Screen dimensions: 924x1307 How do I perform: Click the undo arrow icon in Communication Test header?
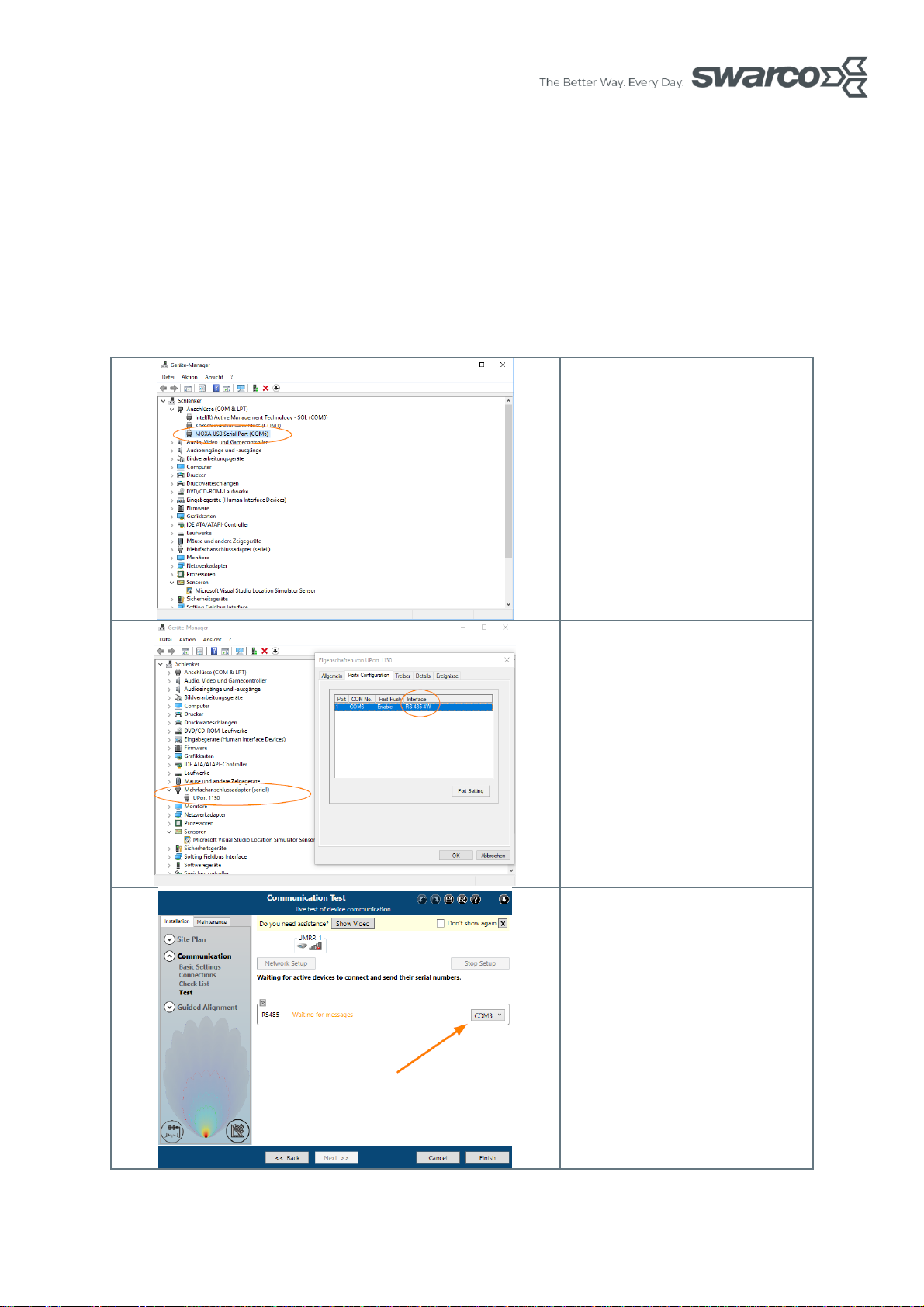(x=421, y=900)
